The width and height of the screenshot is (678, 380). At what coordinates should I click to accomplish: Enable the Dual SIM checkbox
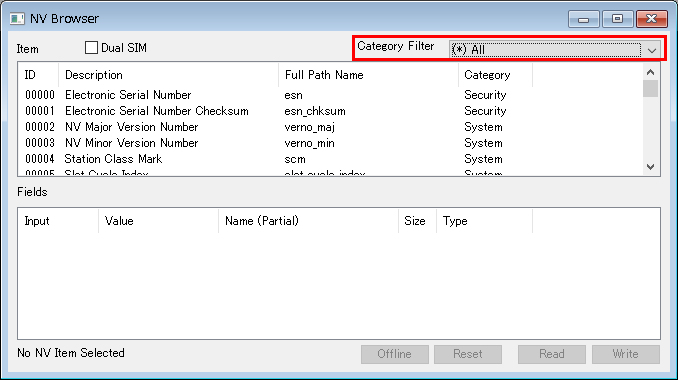[x=91, y=48]
